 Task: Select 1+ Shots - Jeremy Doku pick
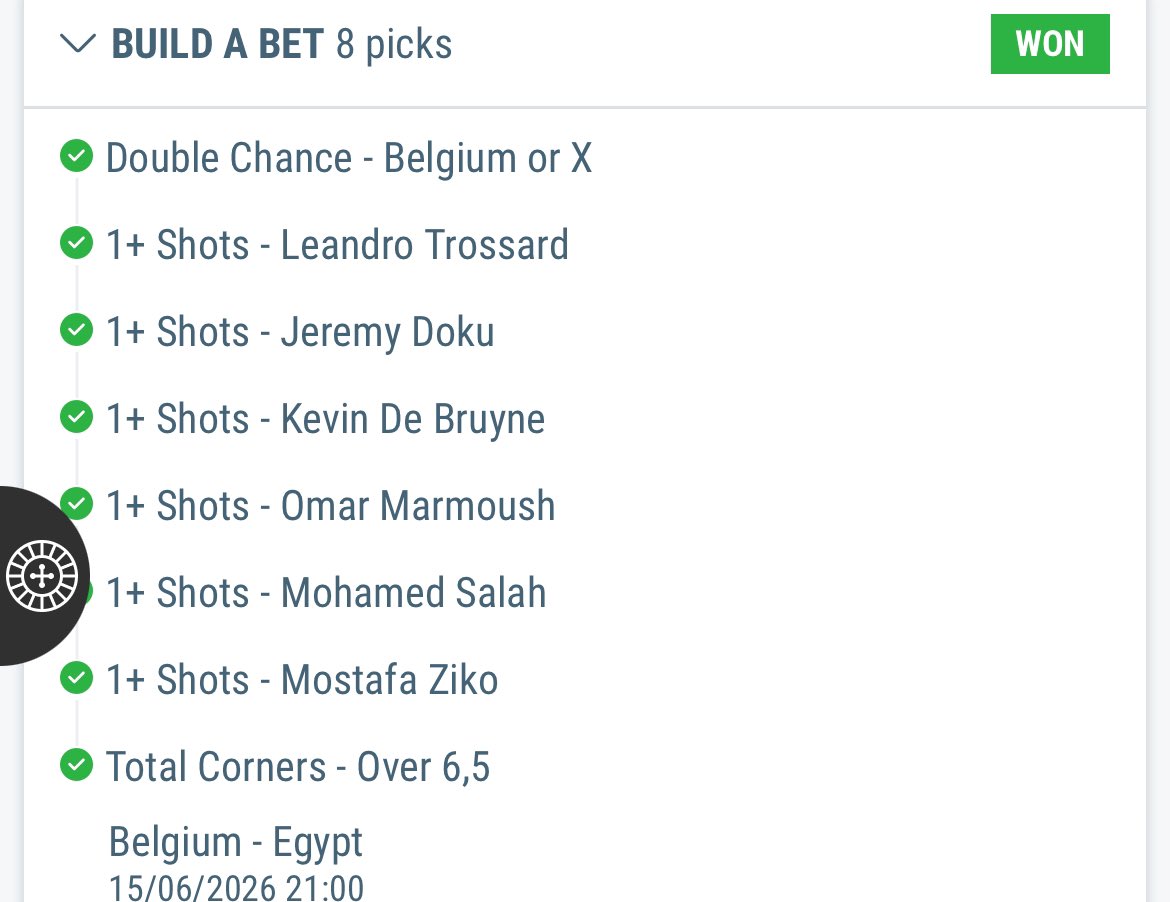pyautogui.click(x=300, y=332)
